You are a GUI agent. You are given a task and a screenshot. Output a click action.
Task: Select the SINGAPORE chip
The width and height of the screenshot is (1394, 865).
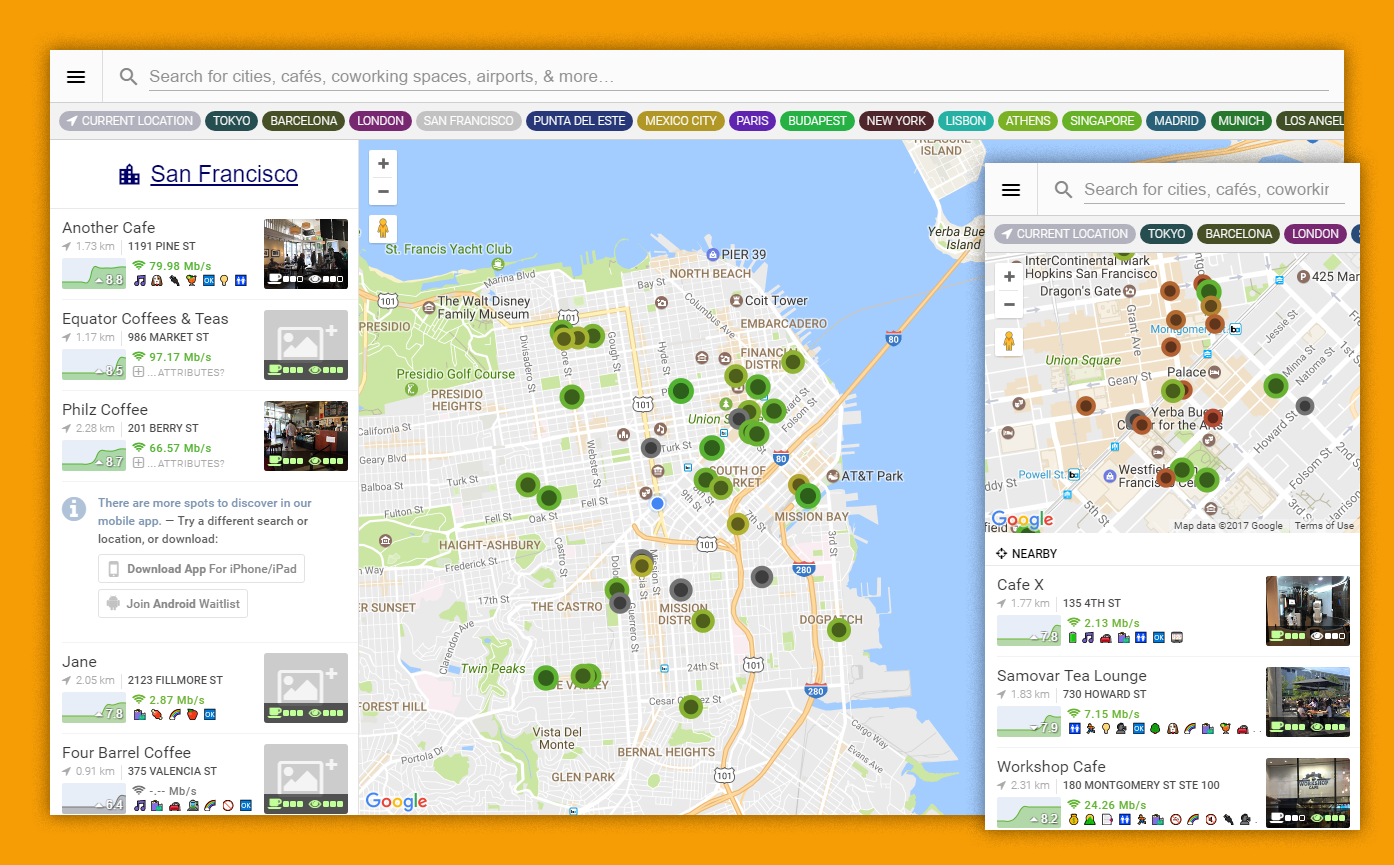point(1102,121)
